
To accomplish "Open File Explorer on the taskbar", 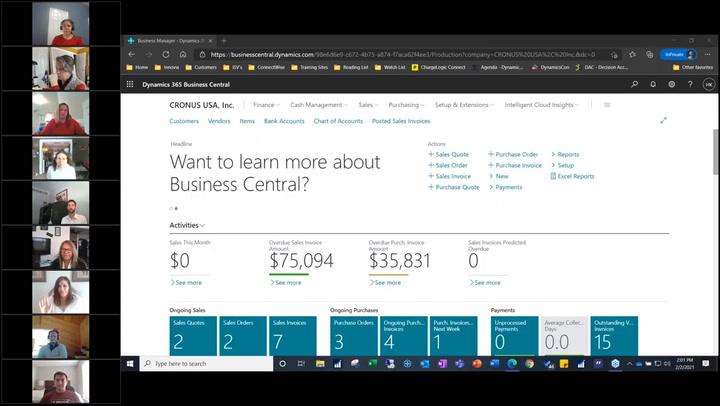I will (x=320, y=364).
